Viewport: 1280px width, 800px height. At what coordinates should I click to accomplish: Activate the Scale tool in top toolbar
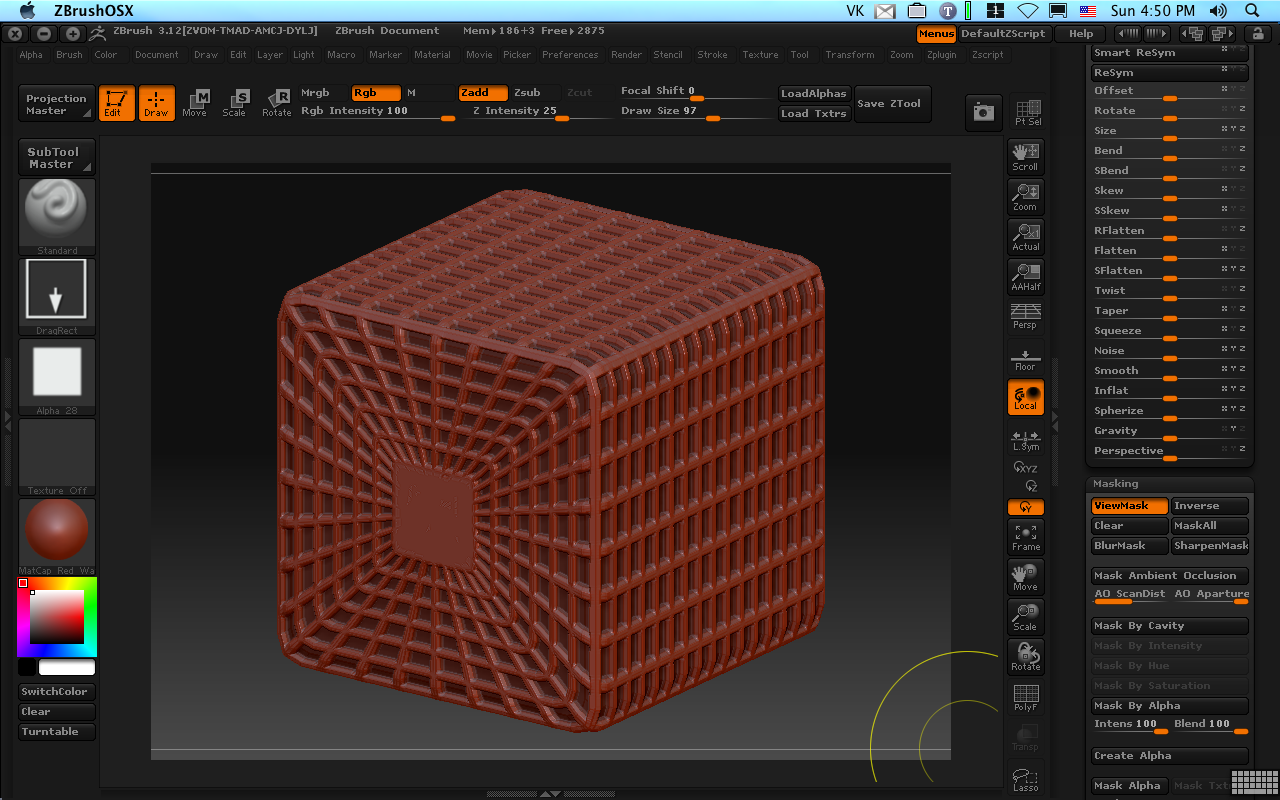pos(235,103)
